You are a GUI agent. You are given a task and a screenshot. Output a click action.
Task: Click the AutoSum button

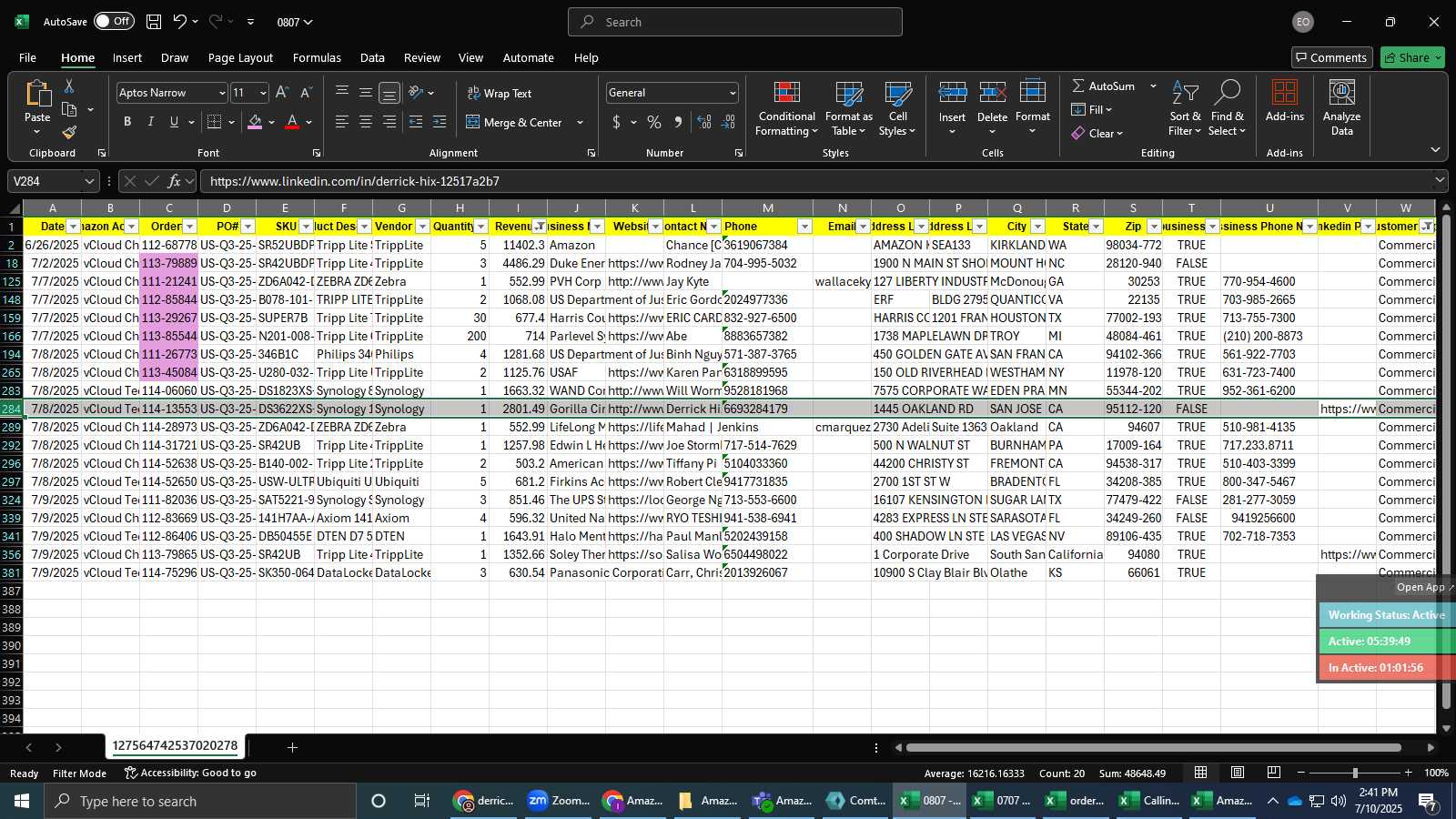(x=1104, y=86)
